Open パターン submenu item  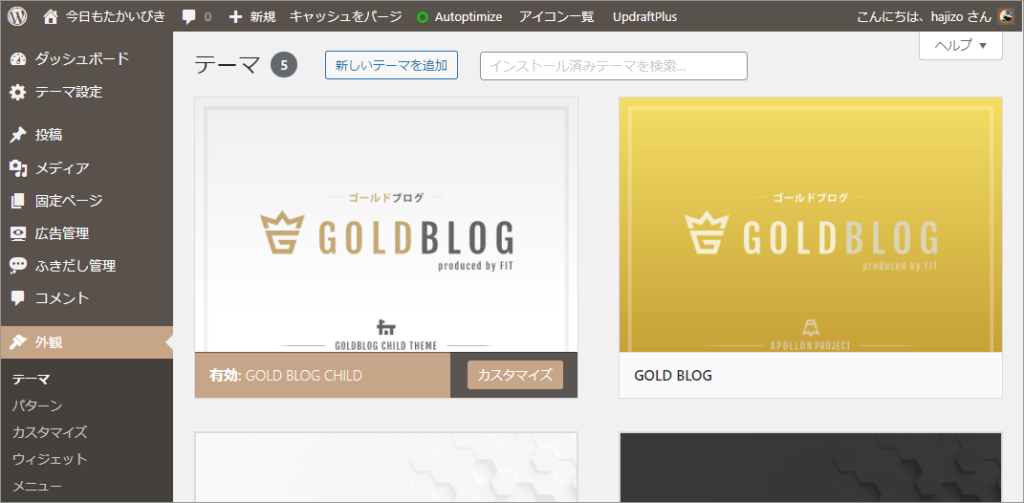click(37, 406)
